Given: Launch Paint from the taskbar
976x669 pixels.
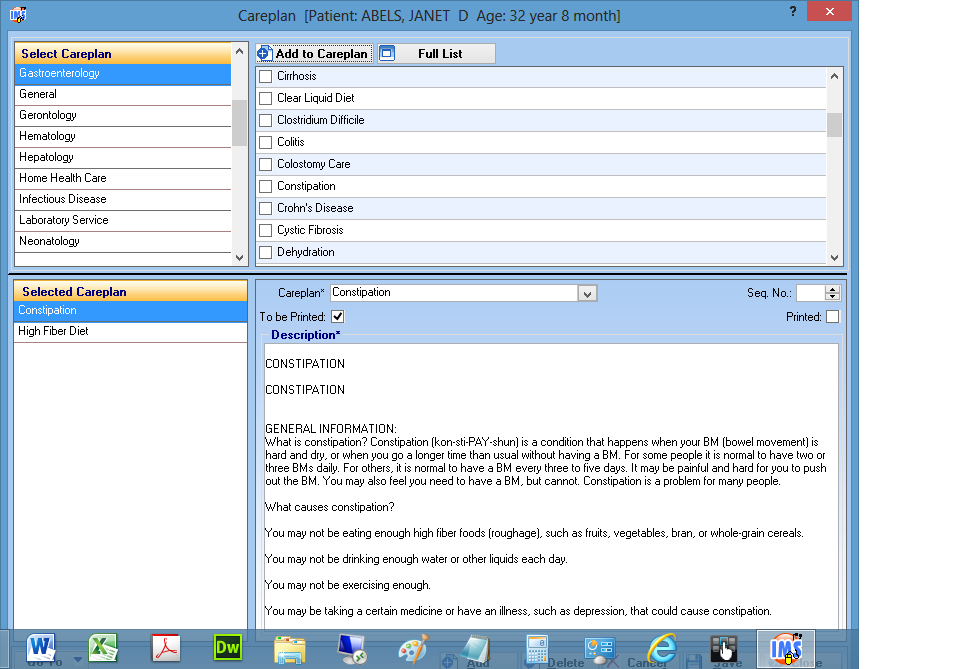Looking at the screenshot, I should [x=413, y=648].
